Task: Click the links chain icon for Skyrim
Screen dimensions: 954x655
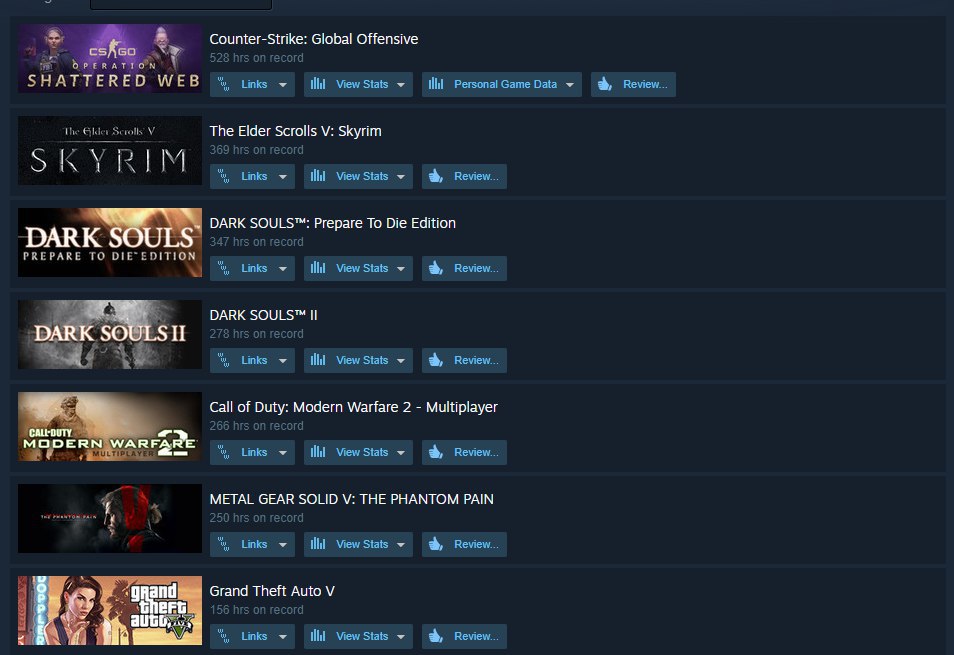Action: pyautogui.click(x=224, y=176)
